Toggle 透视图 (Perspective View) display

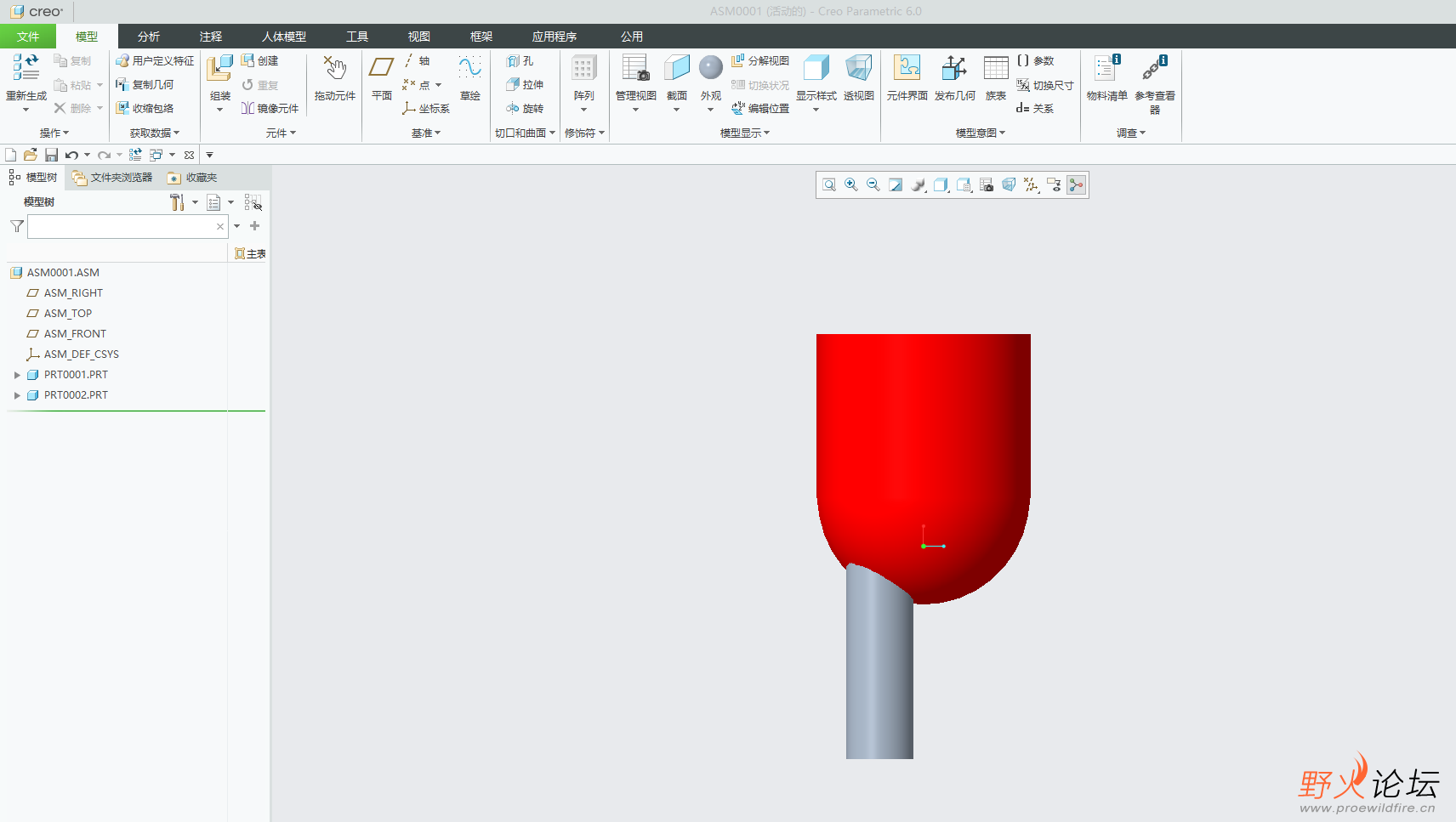point(858,70)
